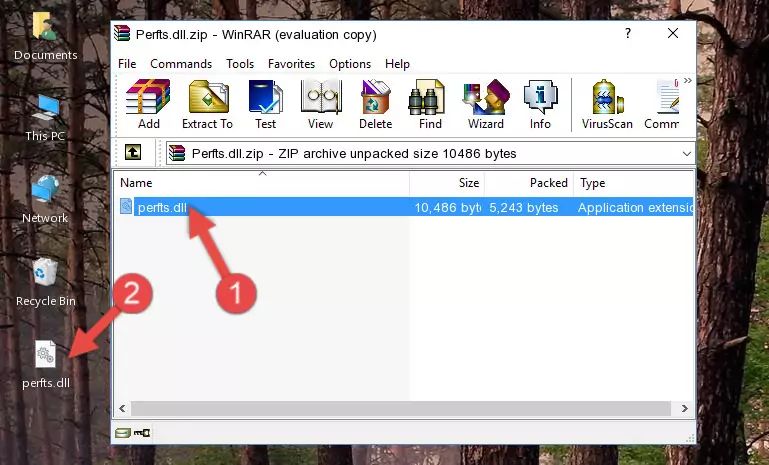
Task: Open the Help menu
Action: pos(397,64)
